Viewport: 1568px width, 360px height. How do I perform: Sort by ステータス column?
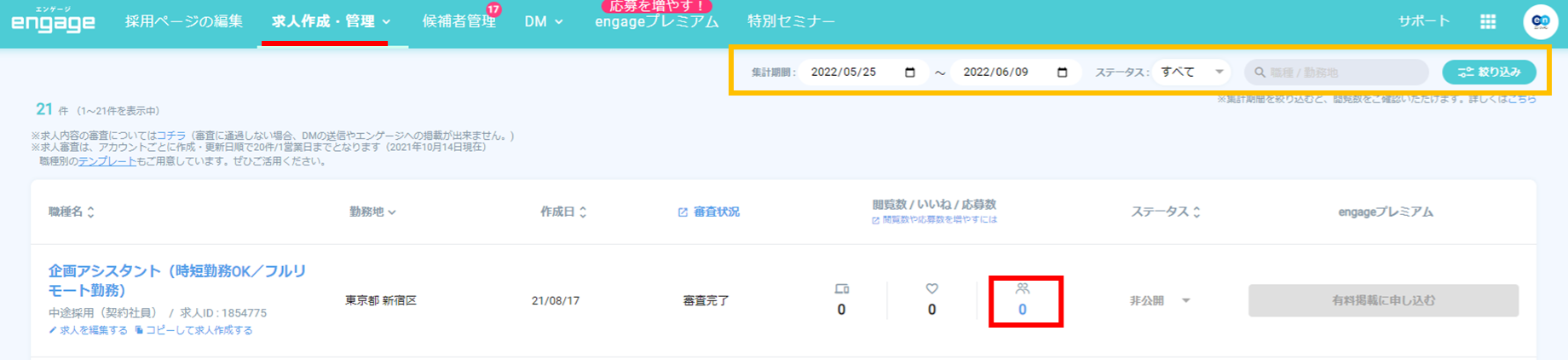tap(1166, 212)
